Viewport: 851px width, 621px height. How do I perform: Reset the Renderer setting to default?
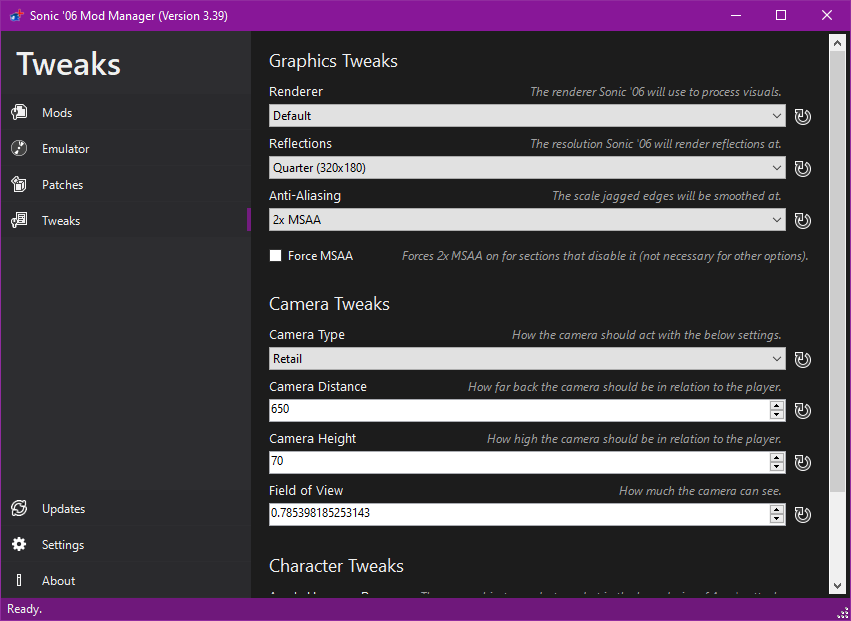coord(803,116)
